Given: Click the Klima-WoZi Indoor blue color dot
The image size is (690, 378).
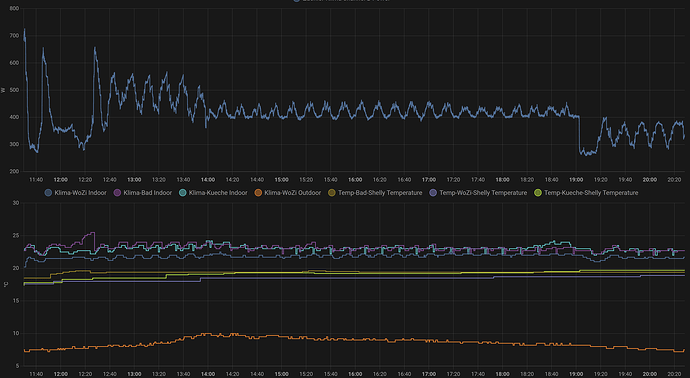Looking at the screenshot, I should point(48,193).
